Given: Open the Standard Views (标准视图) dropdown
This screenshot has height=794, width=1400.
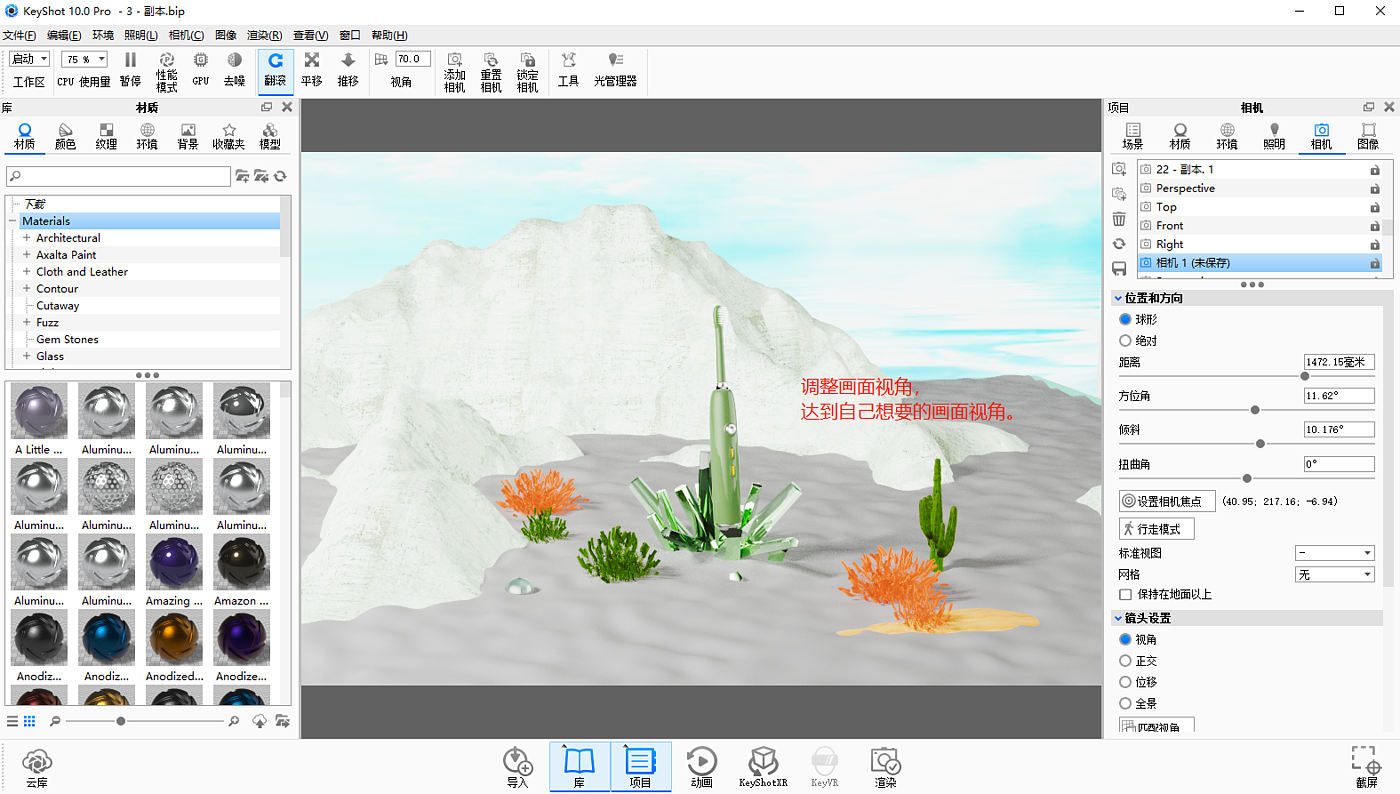Looking at the screenshot, I should 1334,553.
